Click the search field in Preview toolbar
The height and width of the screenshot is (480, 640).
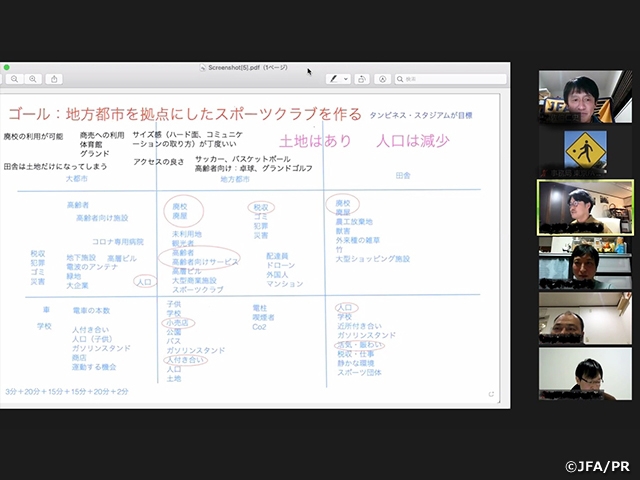click(x=450, y=79)
